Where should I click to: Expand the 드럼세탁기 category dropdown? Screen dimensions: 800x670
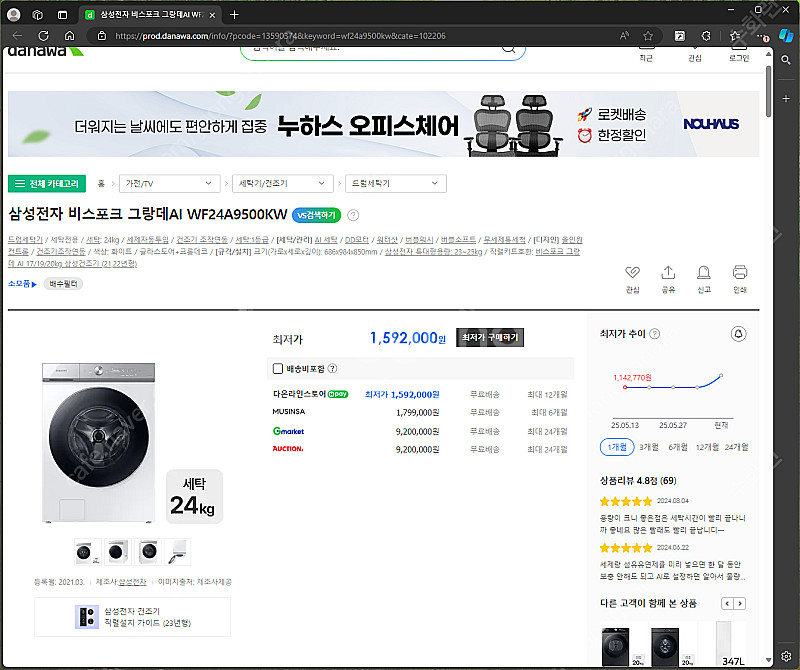tap(396, 184)
